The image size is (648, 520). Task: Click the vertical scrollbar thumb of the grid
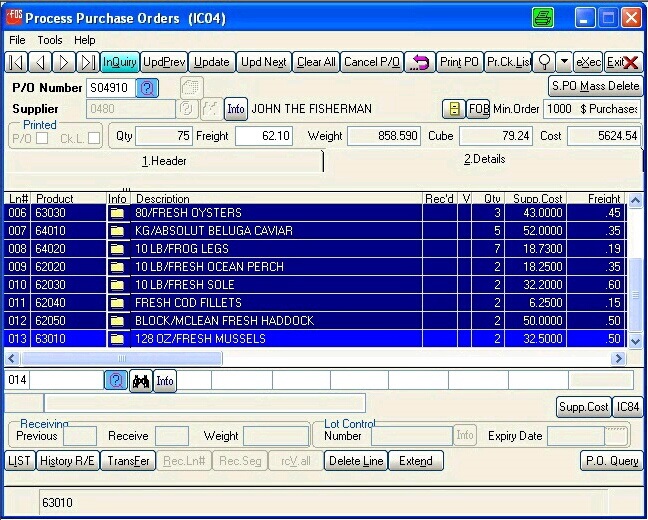click(x=635, y=294)
